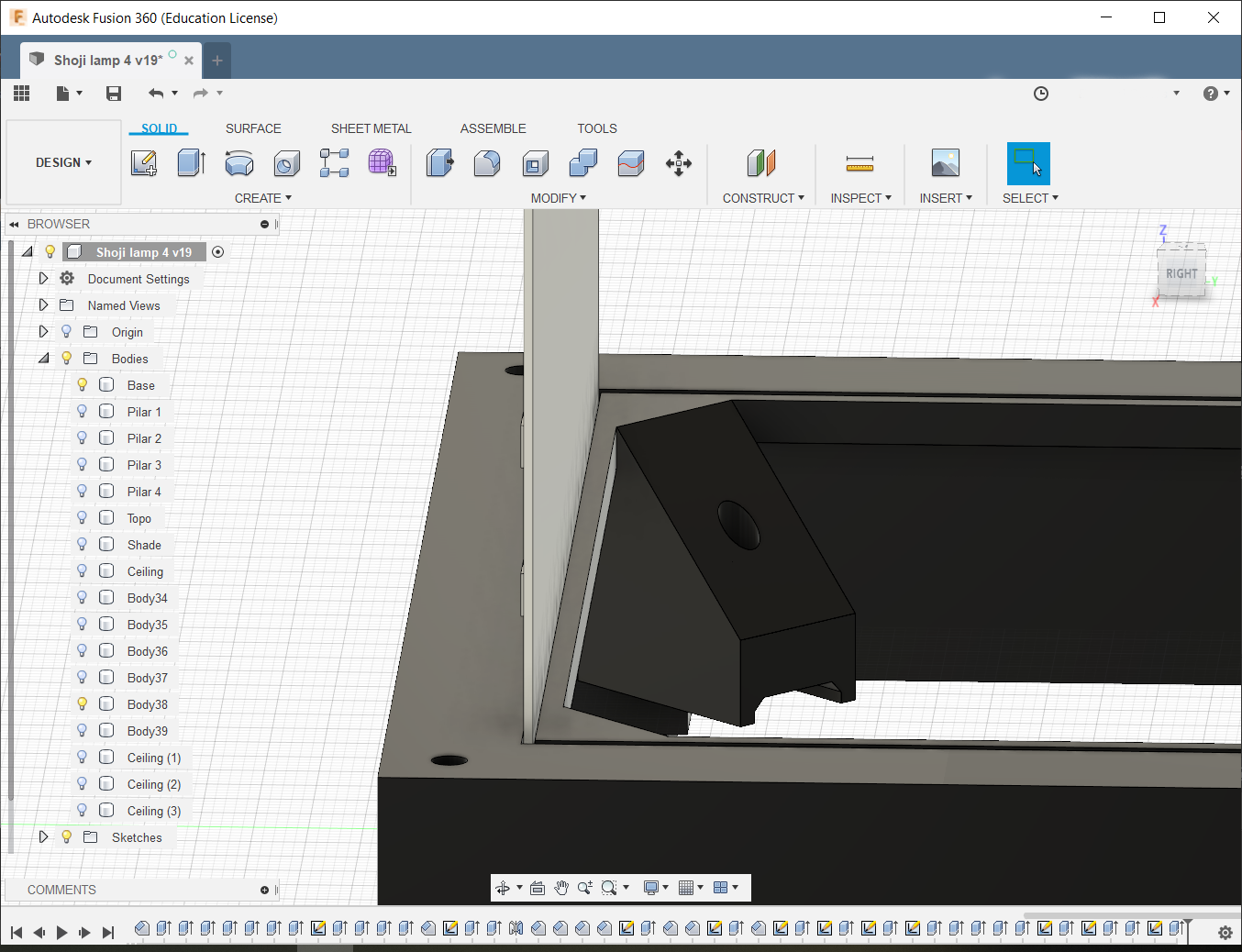
Task: Click the RIGHT face of ViewCube
Action: coord(1181,273)
